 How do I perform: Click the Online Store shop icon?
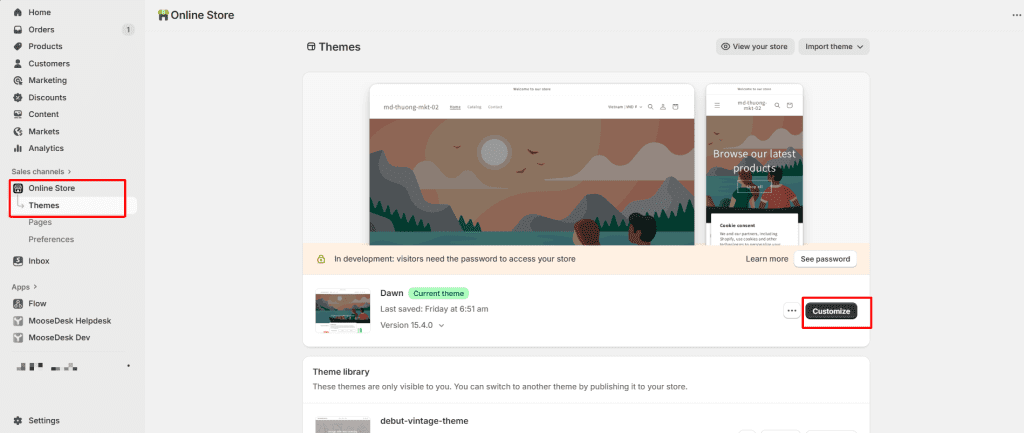tap(18, 188)
